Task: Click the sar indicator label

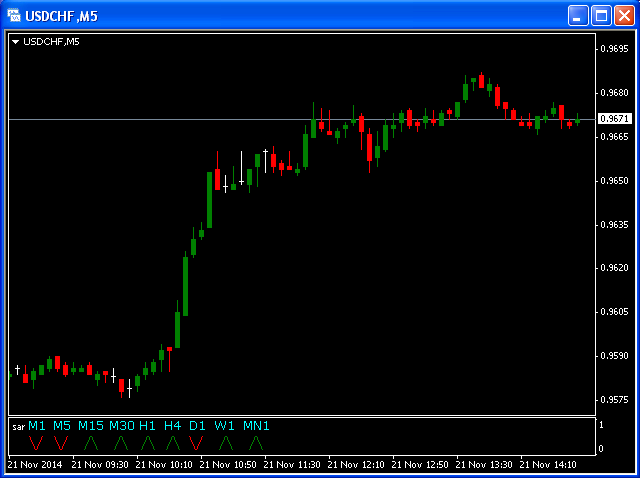Action: [18, 427]
